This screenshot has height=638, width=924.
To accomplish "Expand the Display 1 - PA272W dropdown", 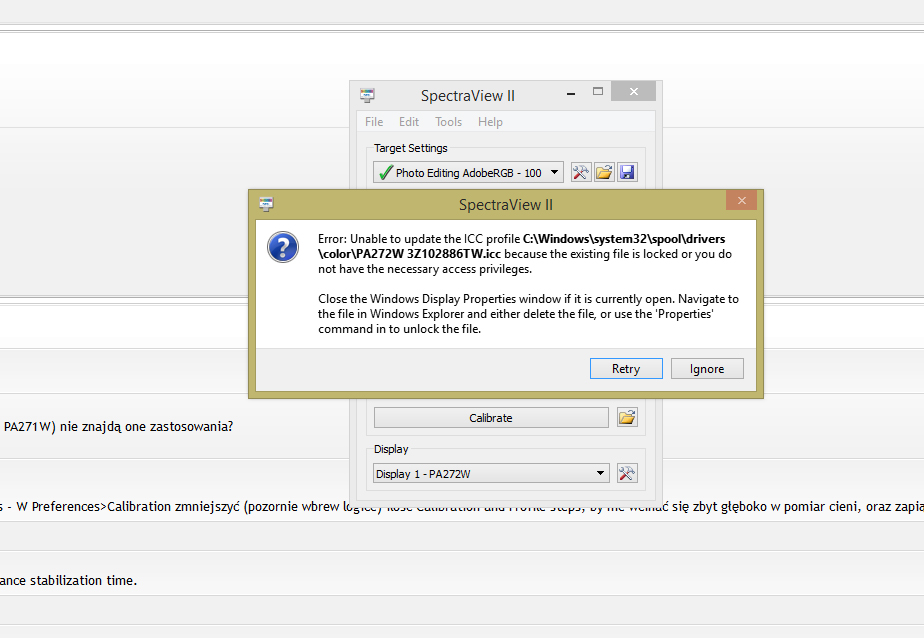I will pos(491,474).
